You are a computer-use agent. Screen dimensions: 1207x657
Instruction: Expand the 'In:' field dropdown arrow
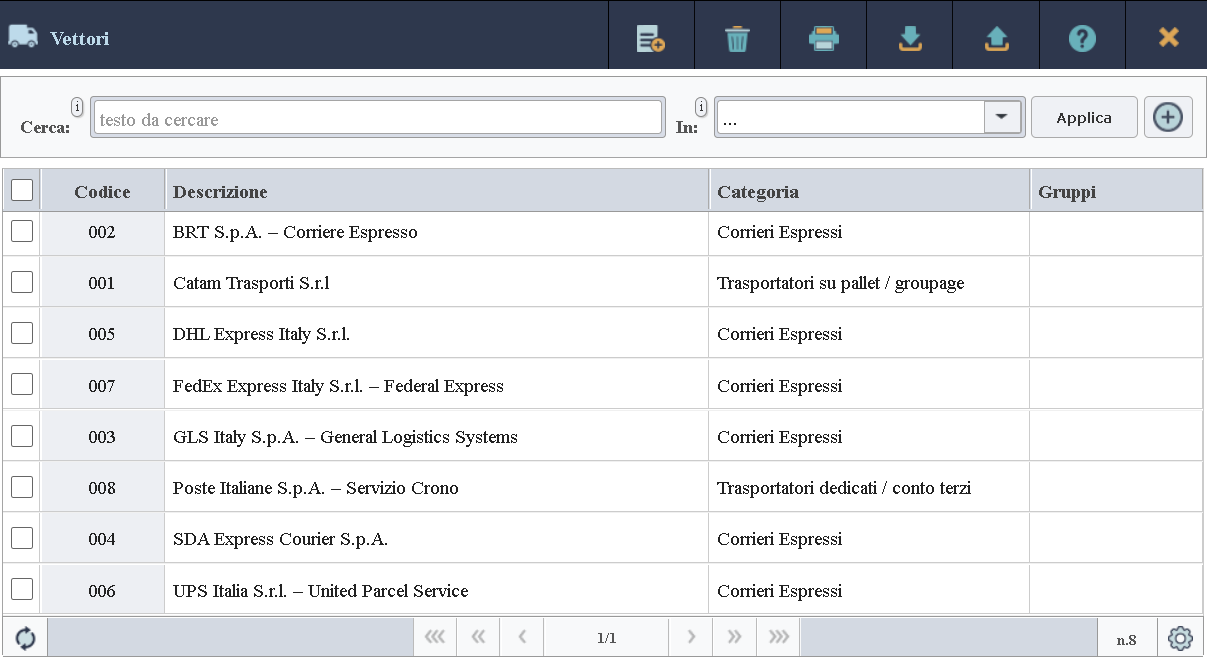[x=1002, y=117]
